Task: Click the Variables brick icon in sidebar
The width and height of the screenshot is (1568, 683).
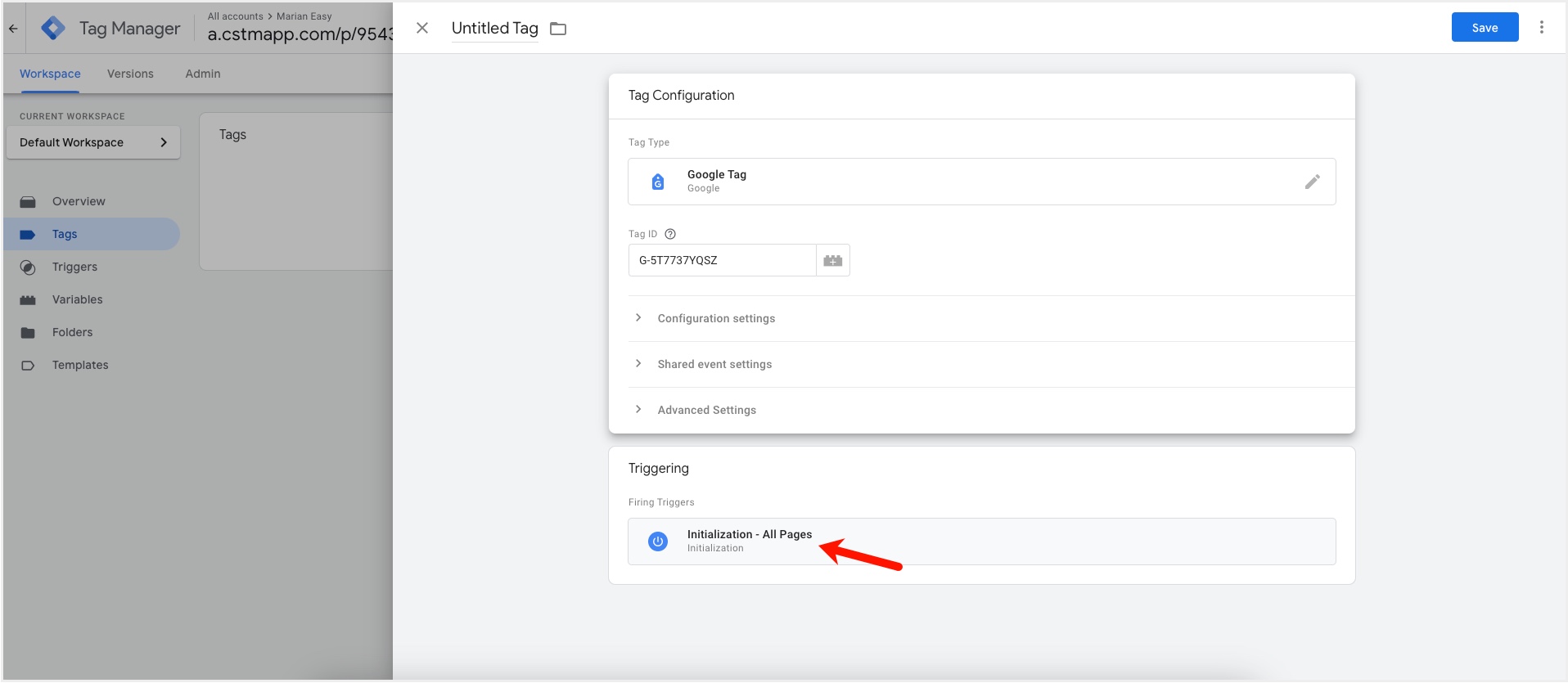Action: (x=28, y=299)
